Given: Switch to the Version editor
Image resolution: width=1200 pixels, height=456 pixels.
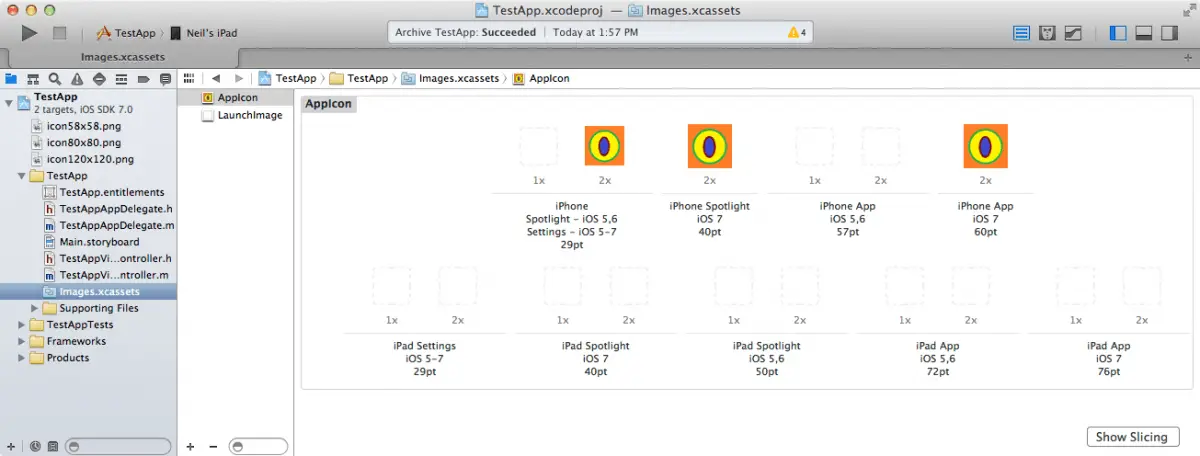Looking at the screenshot, I should pyautogui.click(x=1073, y=33).
